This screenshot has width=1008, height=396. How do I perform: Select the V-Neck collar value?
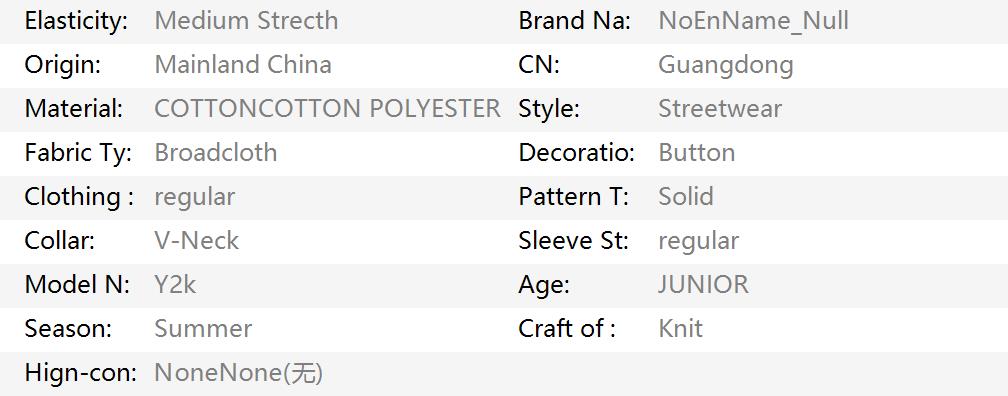click(x=197, y=240)
